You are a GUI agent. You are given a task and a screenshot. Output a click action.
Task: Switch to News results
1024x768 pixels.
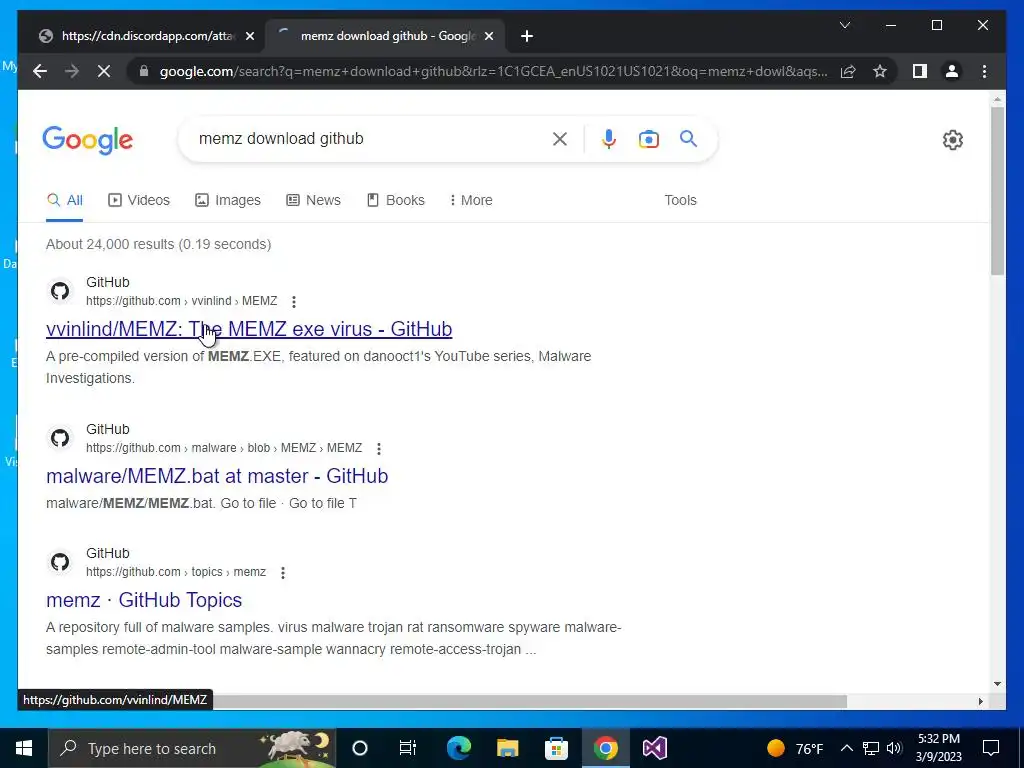313,200
